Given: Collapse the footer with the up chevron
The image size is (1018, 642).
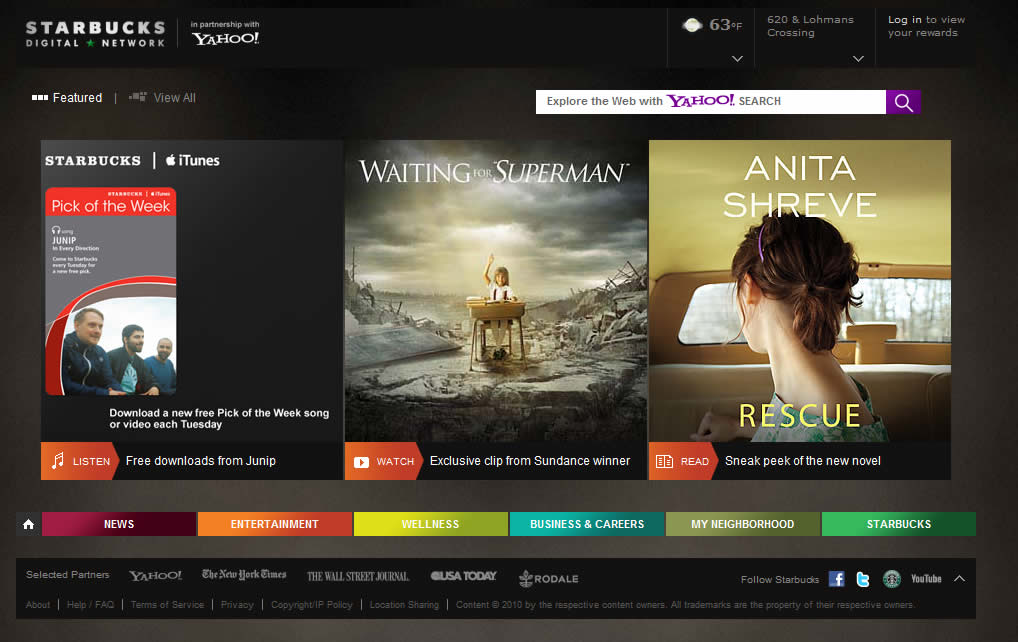Looking at the screenshot, I should point(960,578).
